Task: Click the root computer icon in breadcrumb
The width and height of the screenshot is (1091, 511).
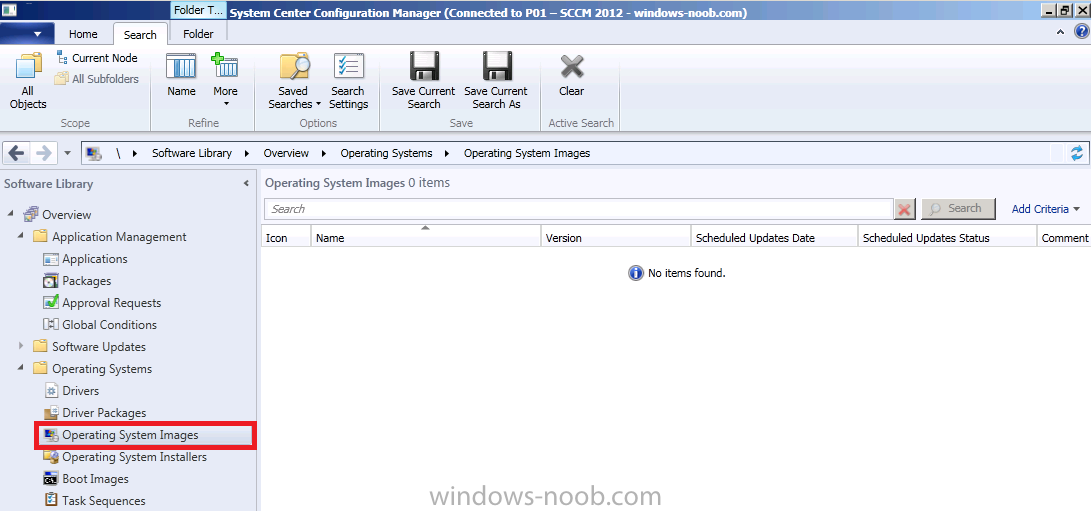Action: point(95,153)
